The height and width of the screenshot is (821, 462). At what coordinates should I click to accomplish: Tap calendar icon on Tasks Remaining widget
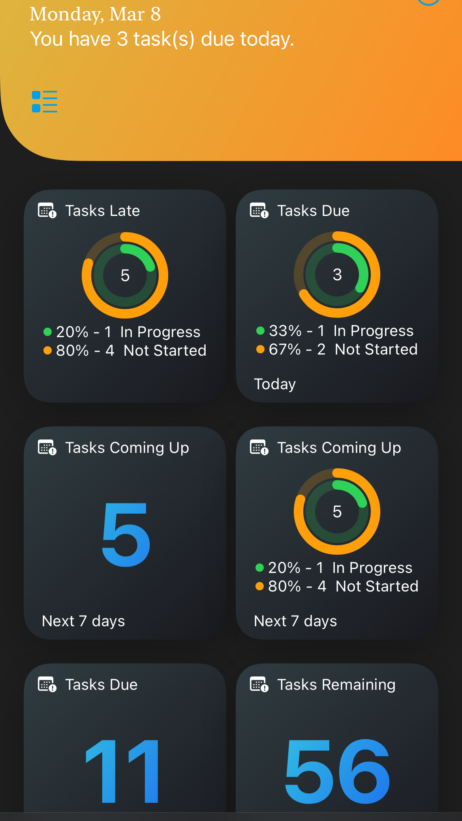coord(259,684)
